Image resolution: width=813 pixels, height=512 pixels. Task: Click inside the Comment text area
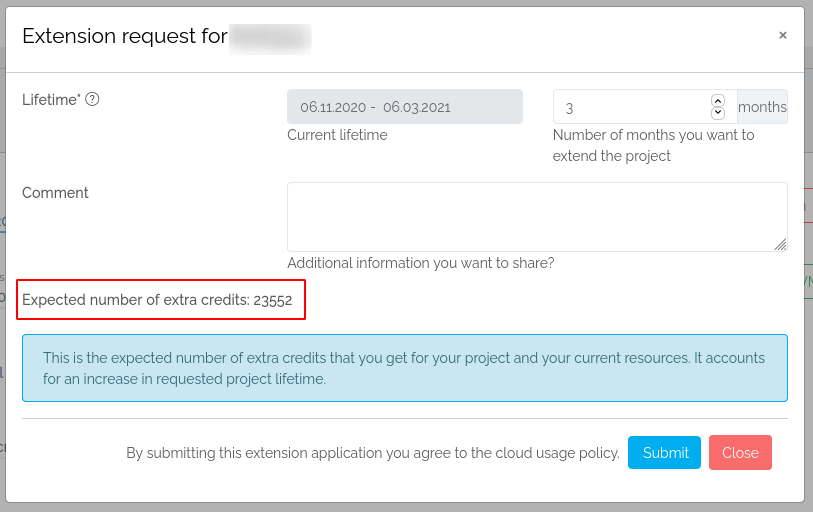536,216
